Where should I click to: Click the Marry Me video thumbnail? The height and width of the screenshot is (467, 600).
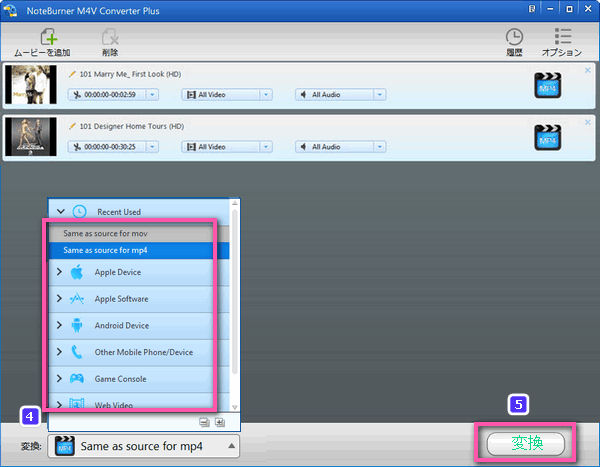click(31, 85)
